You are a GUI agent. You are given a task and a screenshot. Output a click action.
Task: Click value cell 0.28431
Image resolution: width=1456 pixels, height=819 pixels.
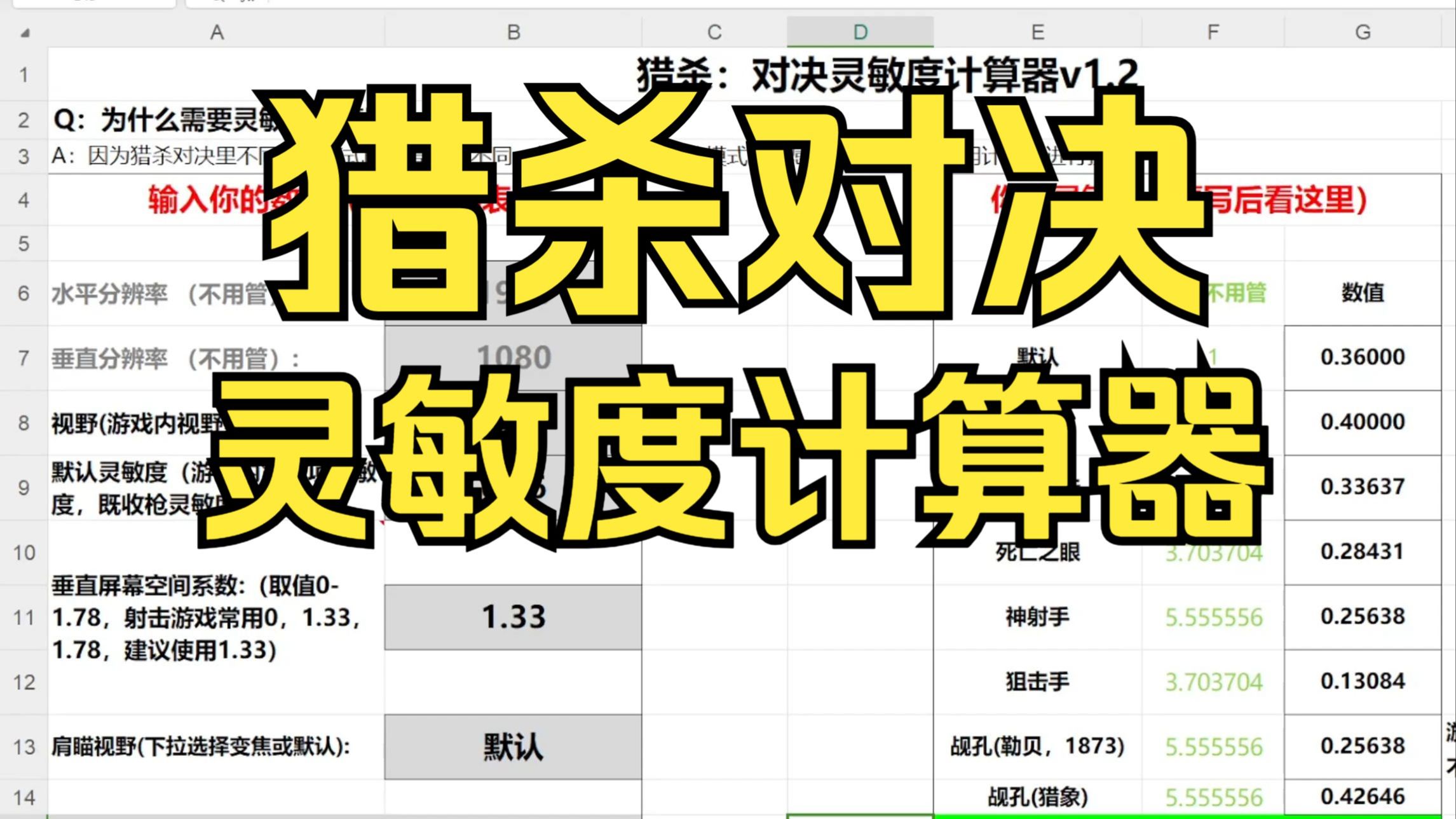(x=1363, y=553)
